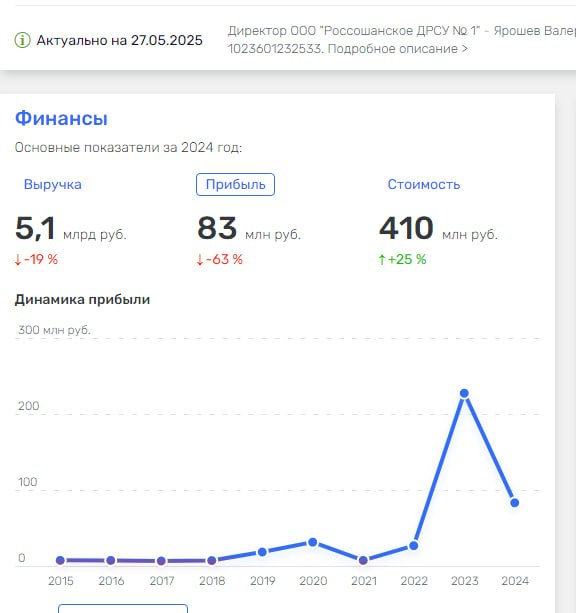Select the Прибыль tab

(235, 185)
